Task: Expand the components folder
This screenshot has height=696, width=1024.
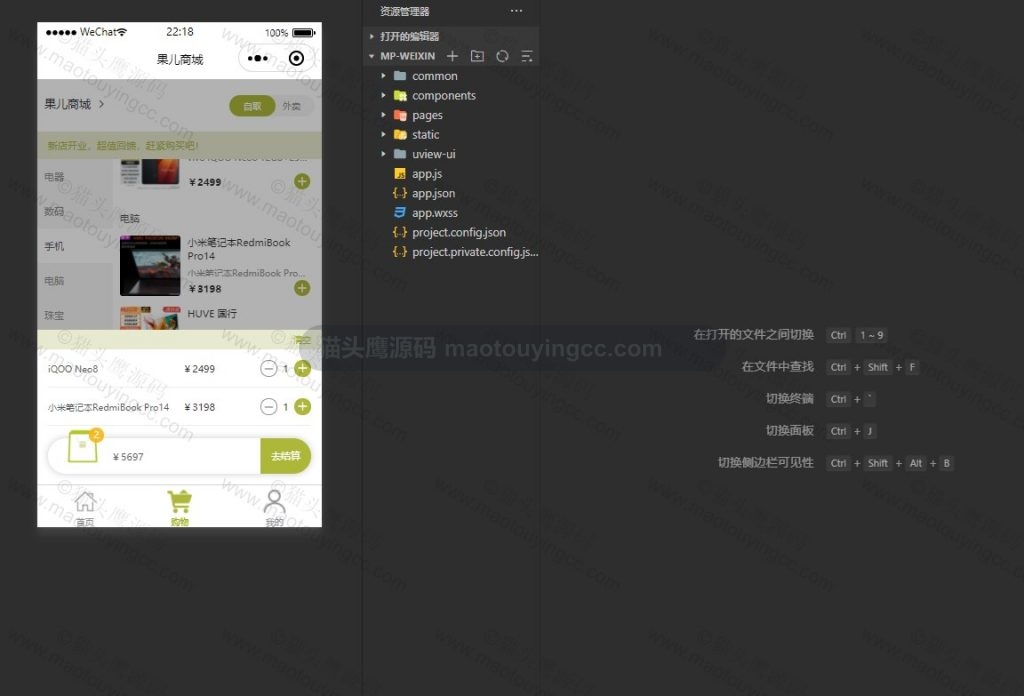Action: click(x=444, y=95)
